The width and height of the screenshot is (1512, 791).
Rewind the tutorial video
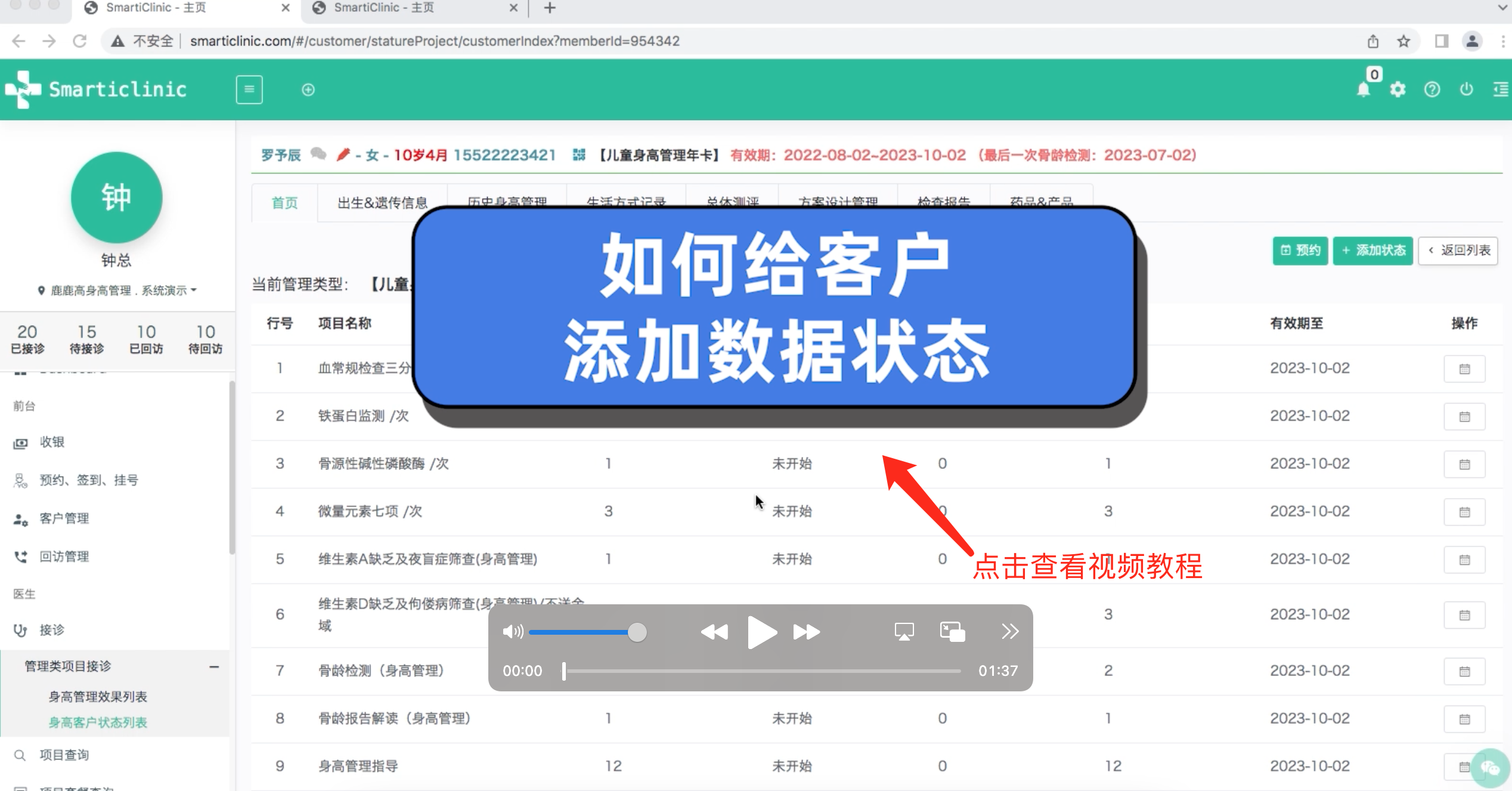(x=714, y=632)
